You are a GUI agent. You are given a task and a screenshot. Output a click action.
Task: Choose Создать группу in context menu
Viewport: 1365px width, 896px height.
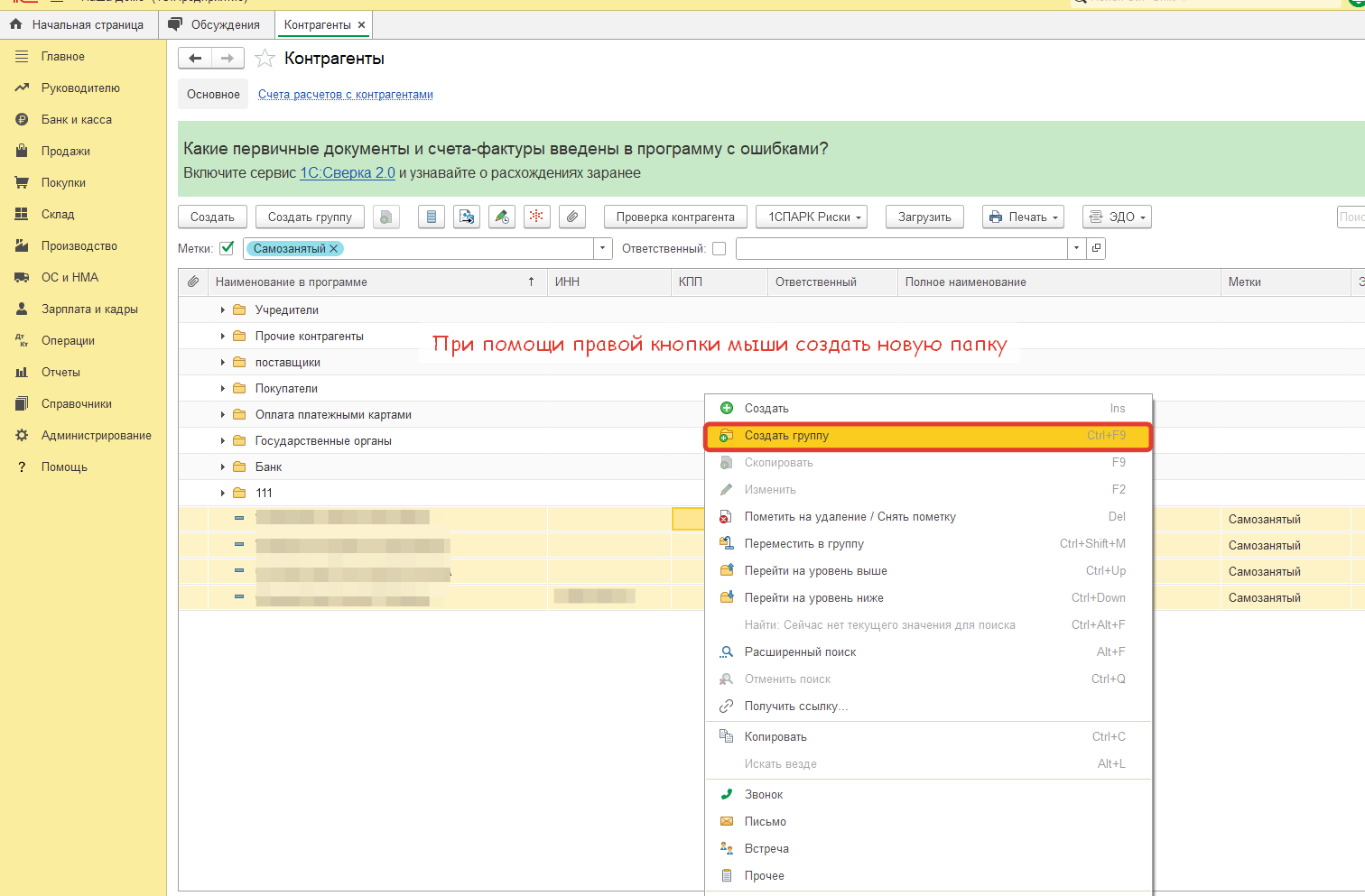[786, 436]
